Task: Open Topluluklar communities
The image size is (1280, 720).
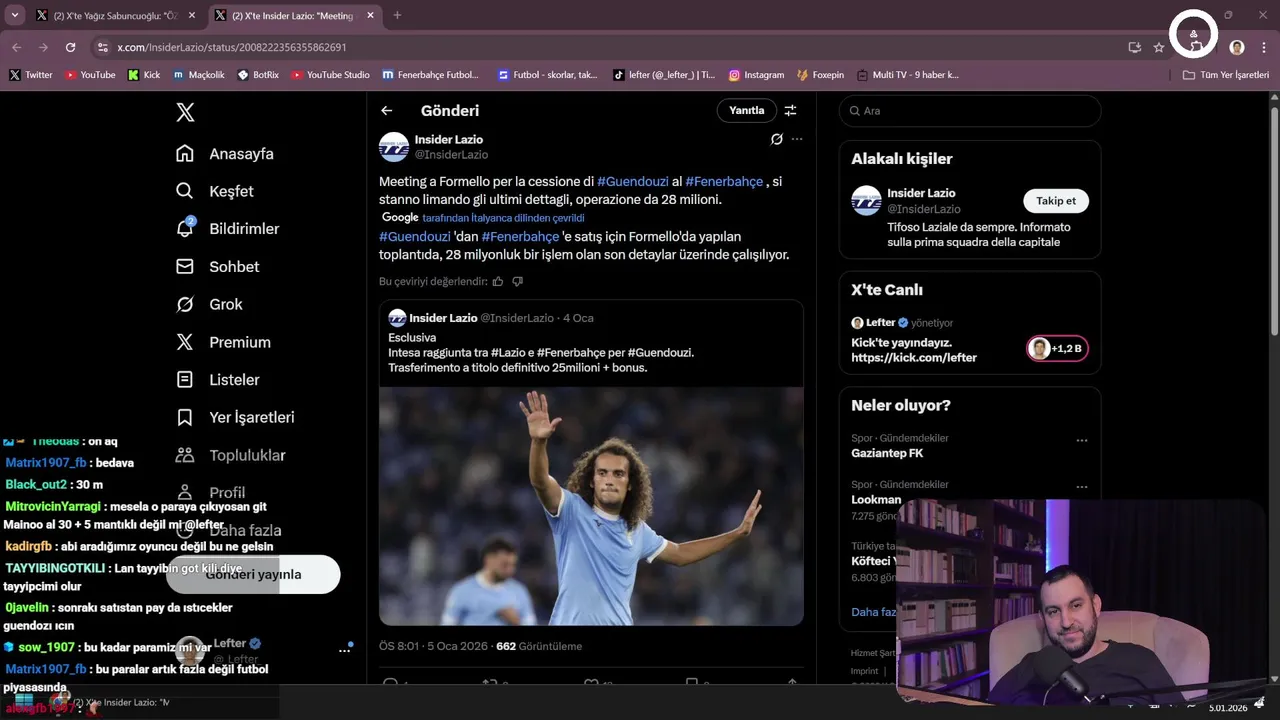Action: click(231, 455)
